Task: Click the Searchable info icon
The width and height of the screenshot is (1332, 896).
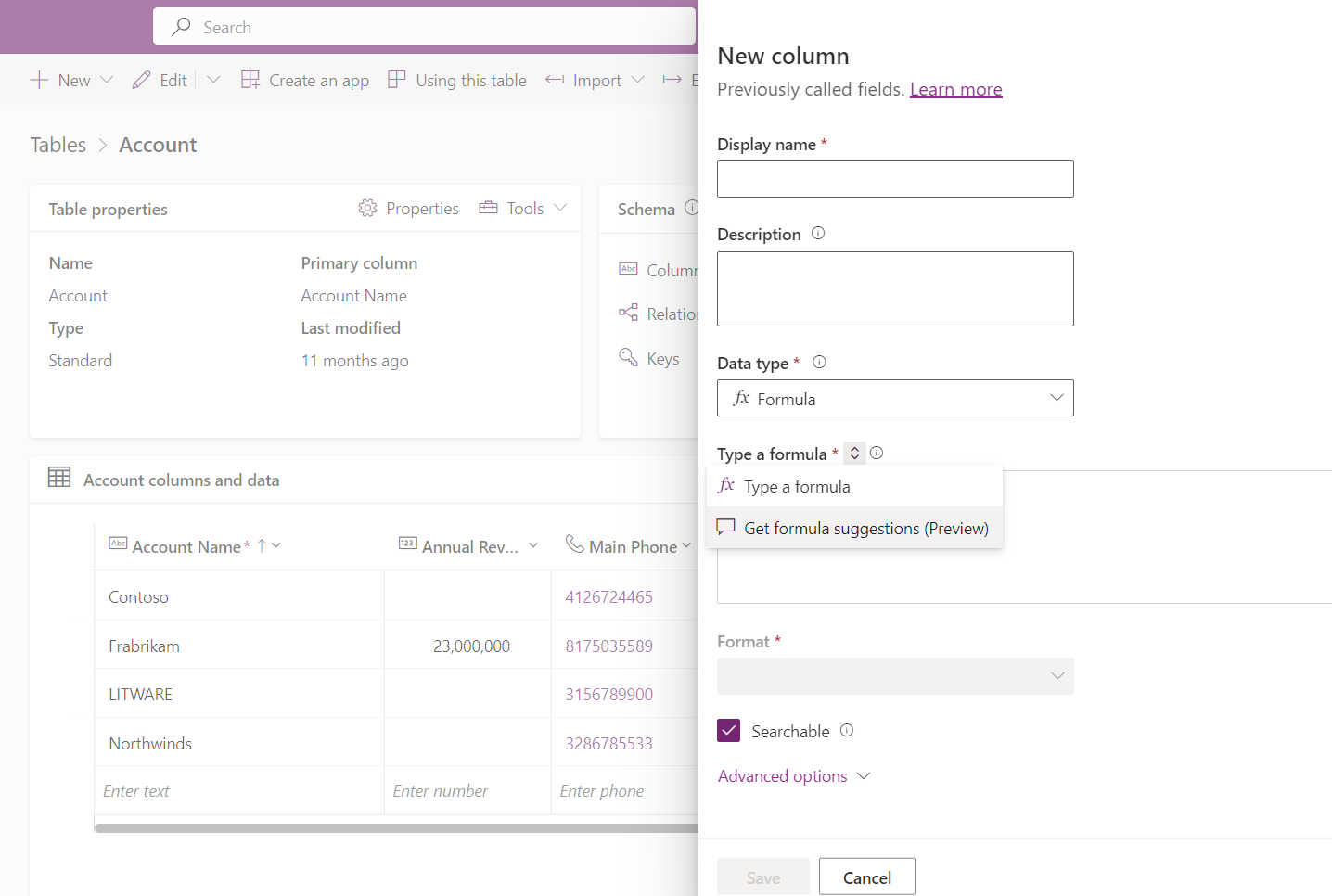Action: pos(847,731)
